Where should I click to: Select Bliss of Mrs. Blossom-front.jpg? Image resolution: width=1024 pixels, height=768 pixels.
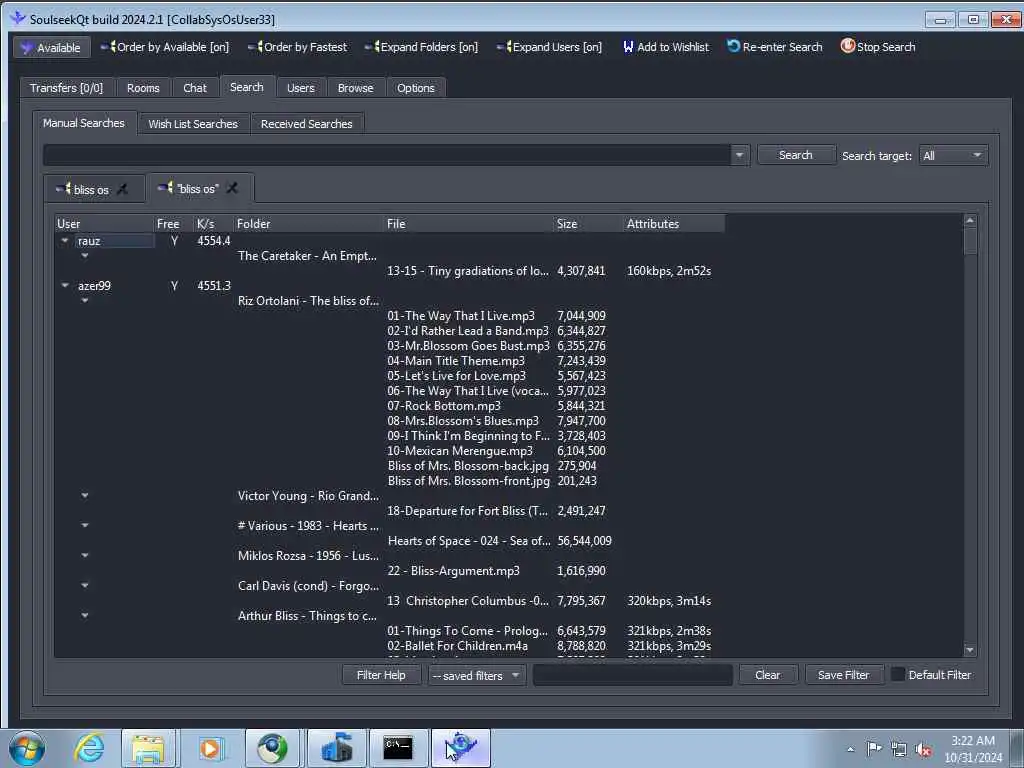pos(469,481)
